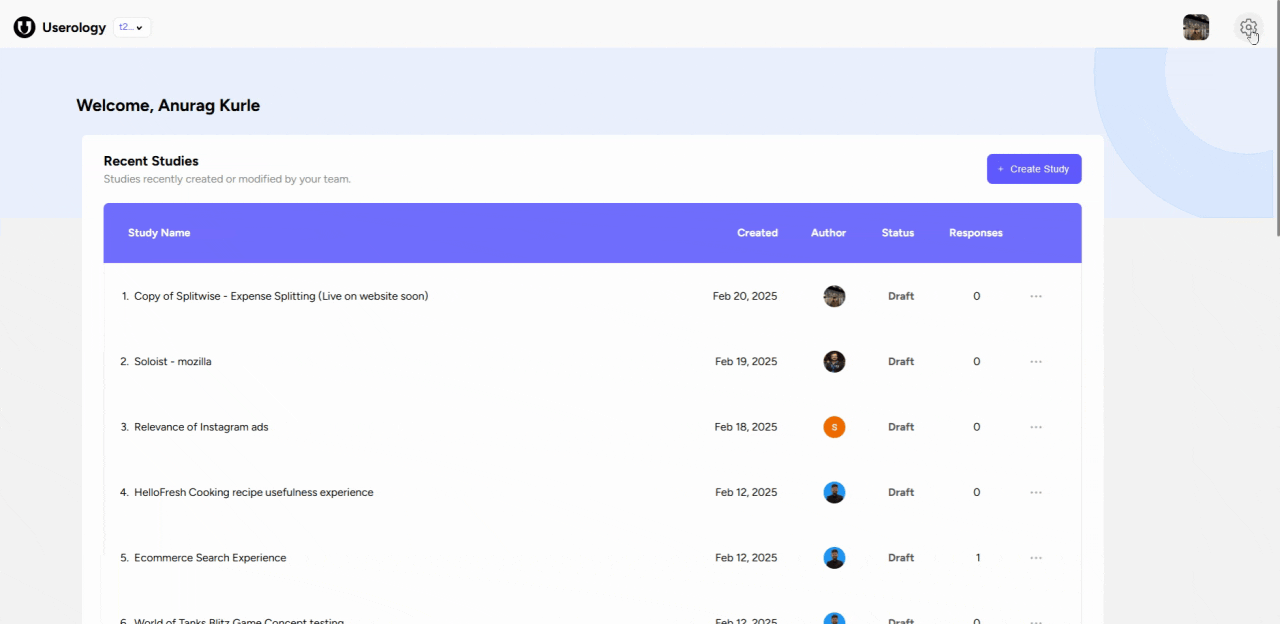
Task: Select the Responses column header
Action: click(x=975, y=233)
